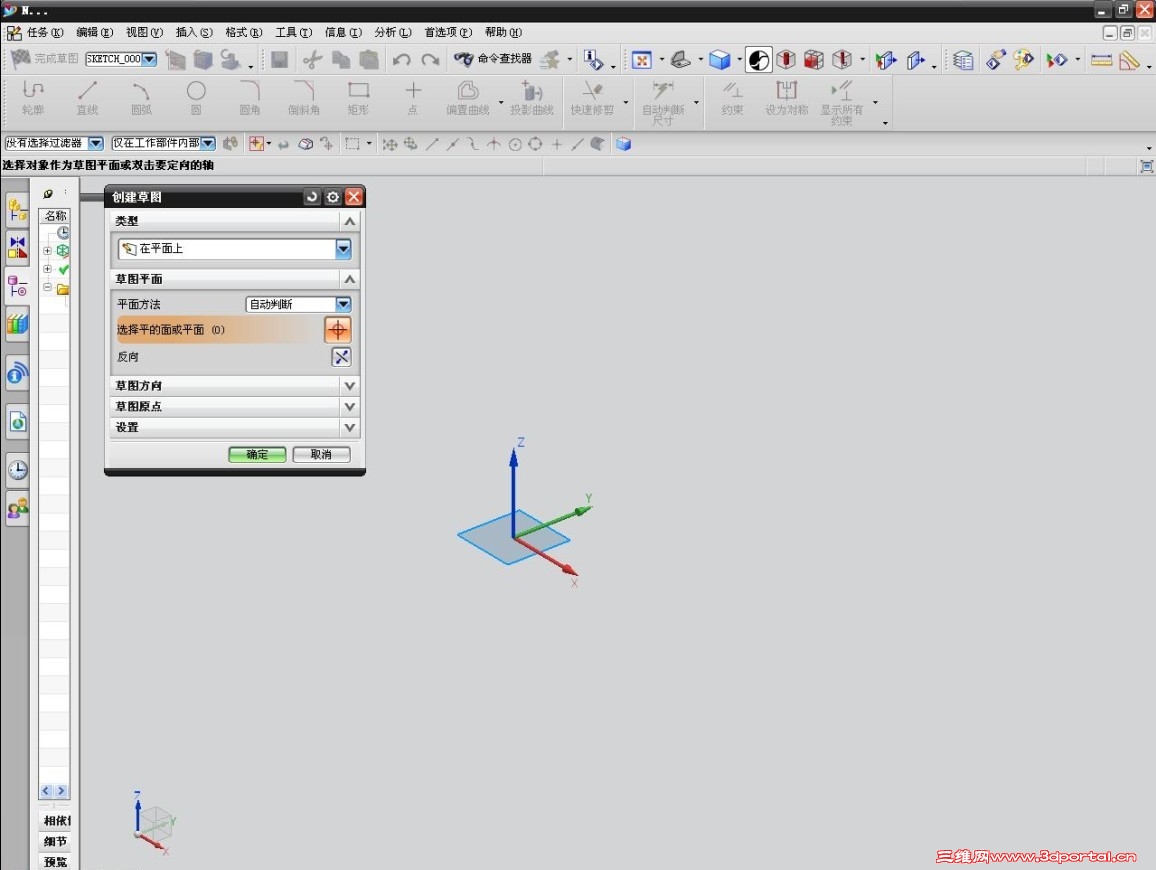Open the Edit (编辑) menu
1156x870 pixels.
click(x=94, y=32)
